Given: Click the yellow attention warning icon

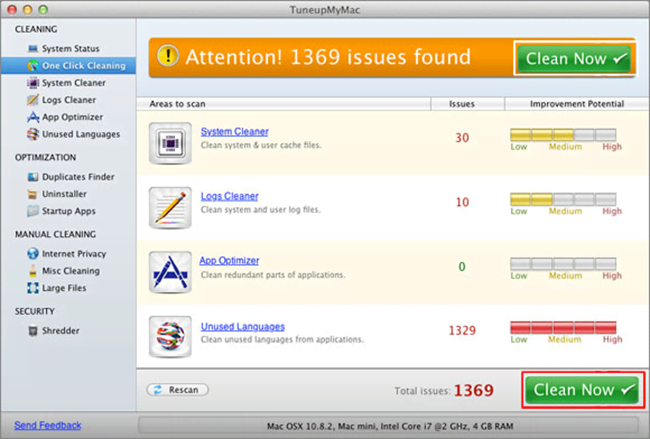Looking at the screenshot, I should (168, 56).
